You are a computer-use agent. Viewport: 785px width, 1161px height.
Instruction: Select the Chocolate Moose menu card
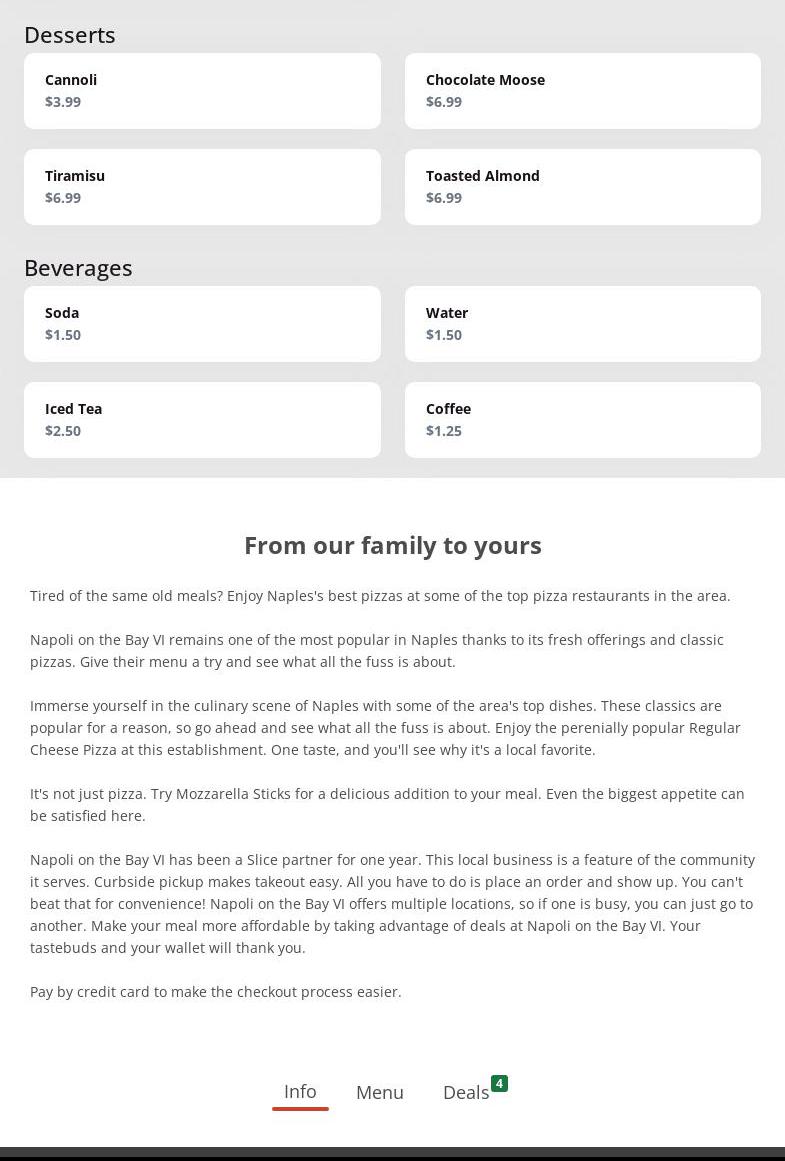[582, 91]
